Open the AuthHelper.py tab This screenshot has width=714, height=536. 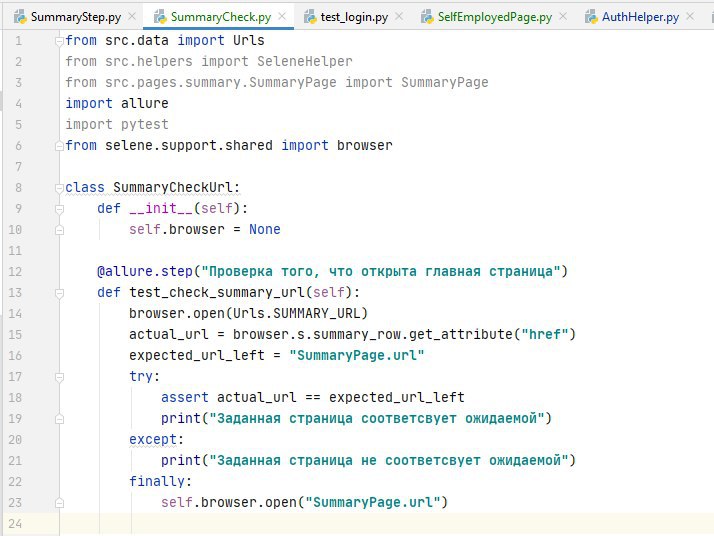point(640,17)
